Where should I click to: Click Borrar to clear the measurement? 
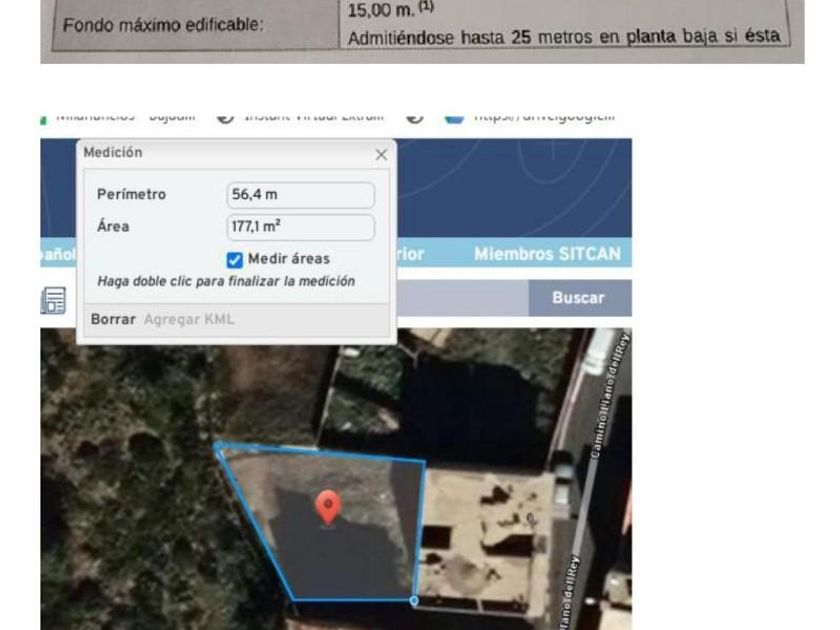coord(113,319)
